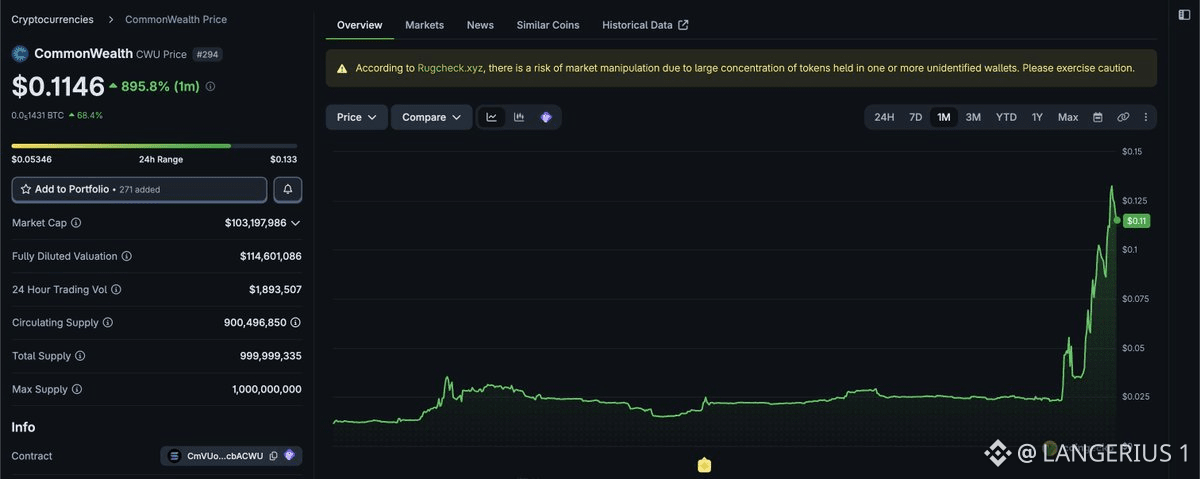Click the info icon beside 900,496,850 value

(296, 322)
